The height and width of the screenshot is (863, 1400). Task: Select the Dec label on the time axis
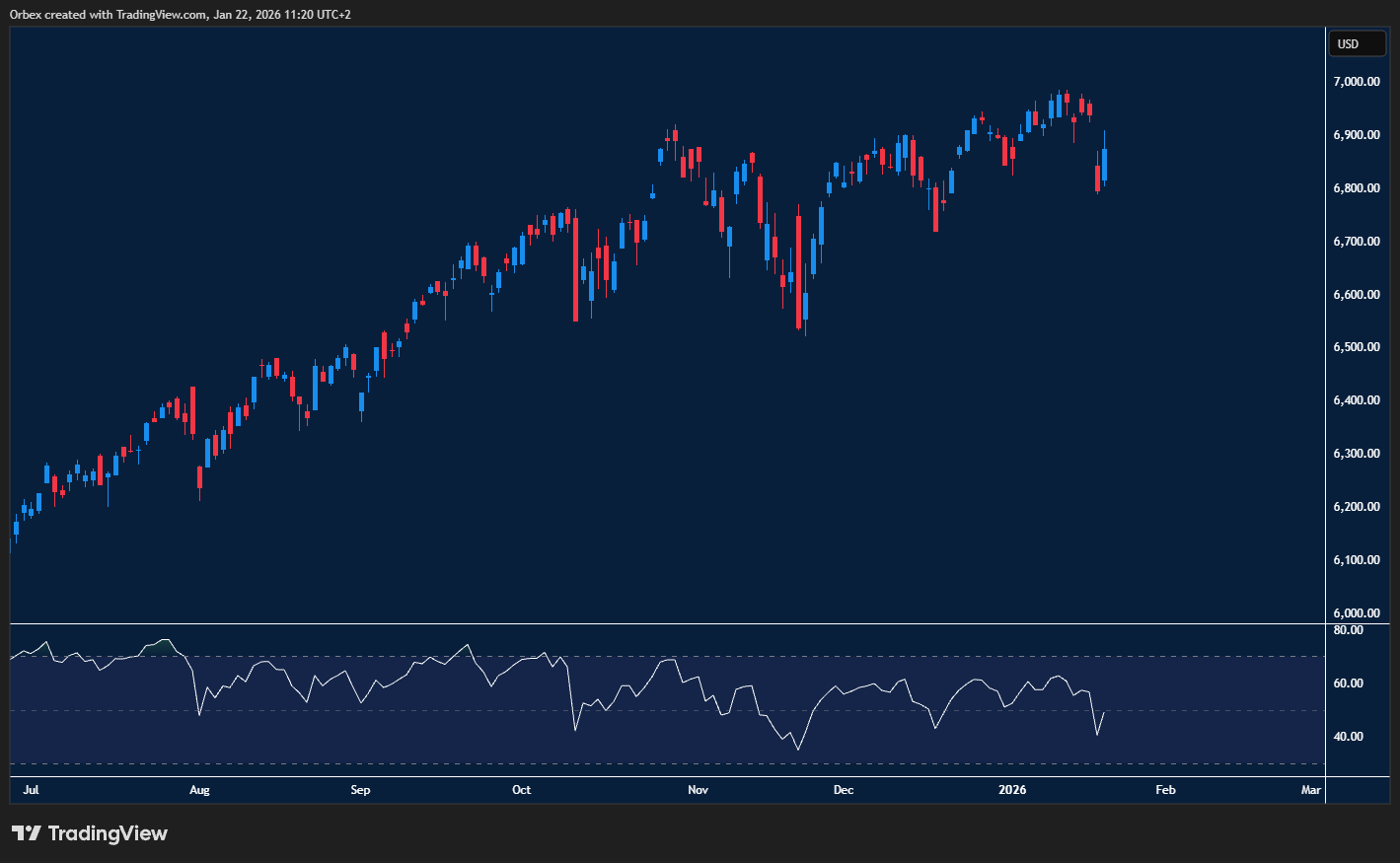click(x=844, y=790)
